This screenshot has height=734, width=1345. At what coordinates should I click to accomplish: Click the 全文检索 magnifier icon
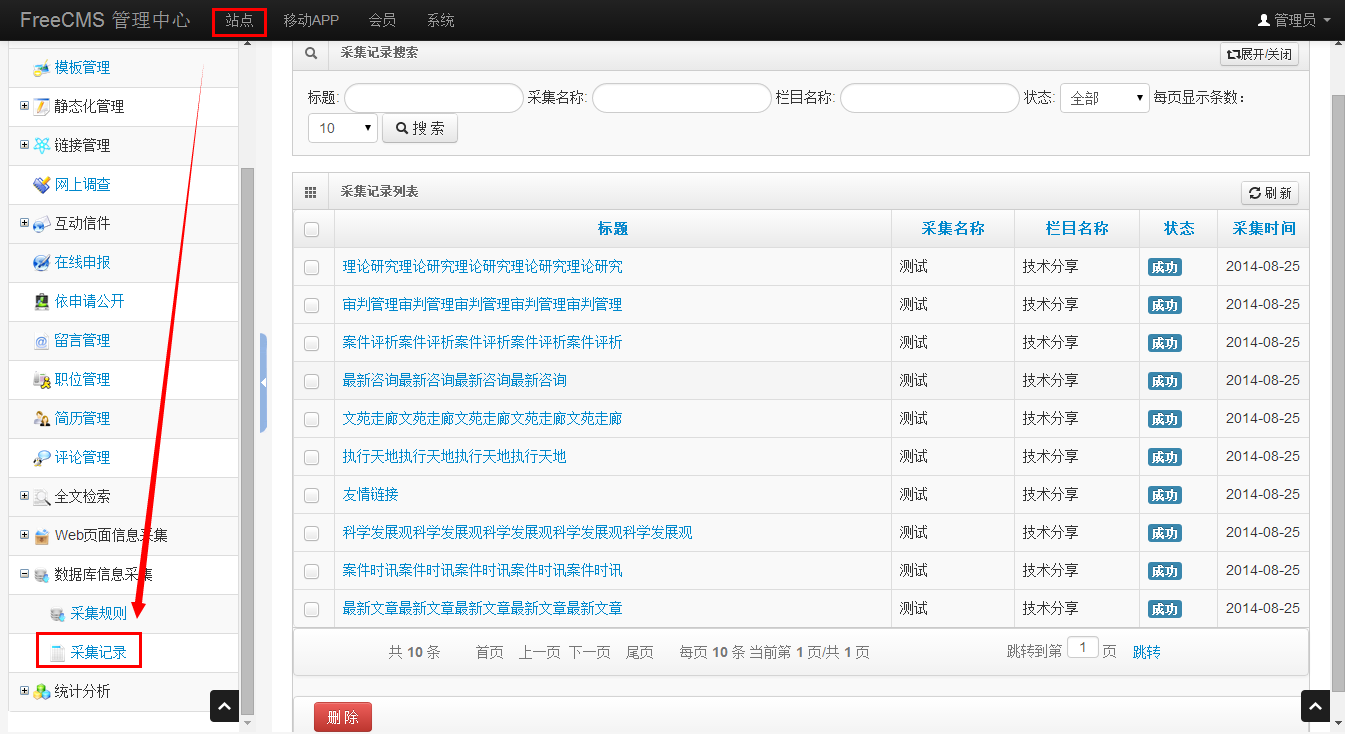(41, 497)
